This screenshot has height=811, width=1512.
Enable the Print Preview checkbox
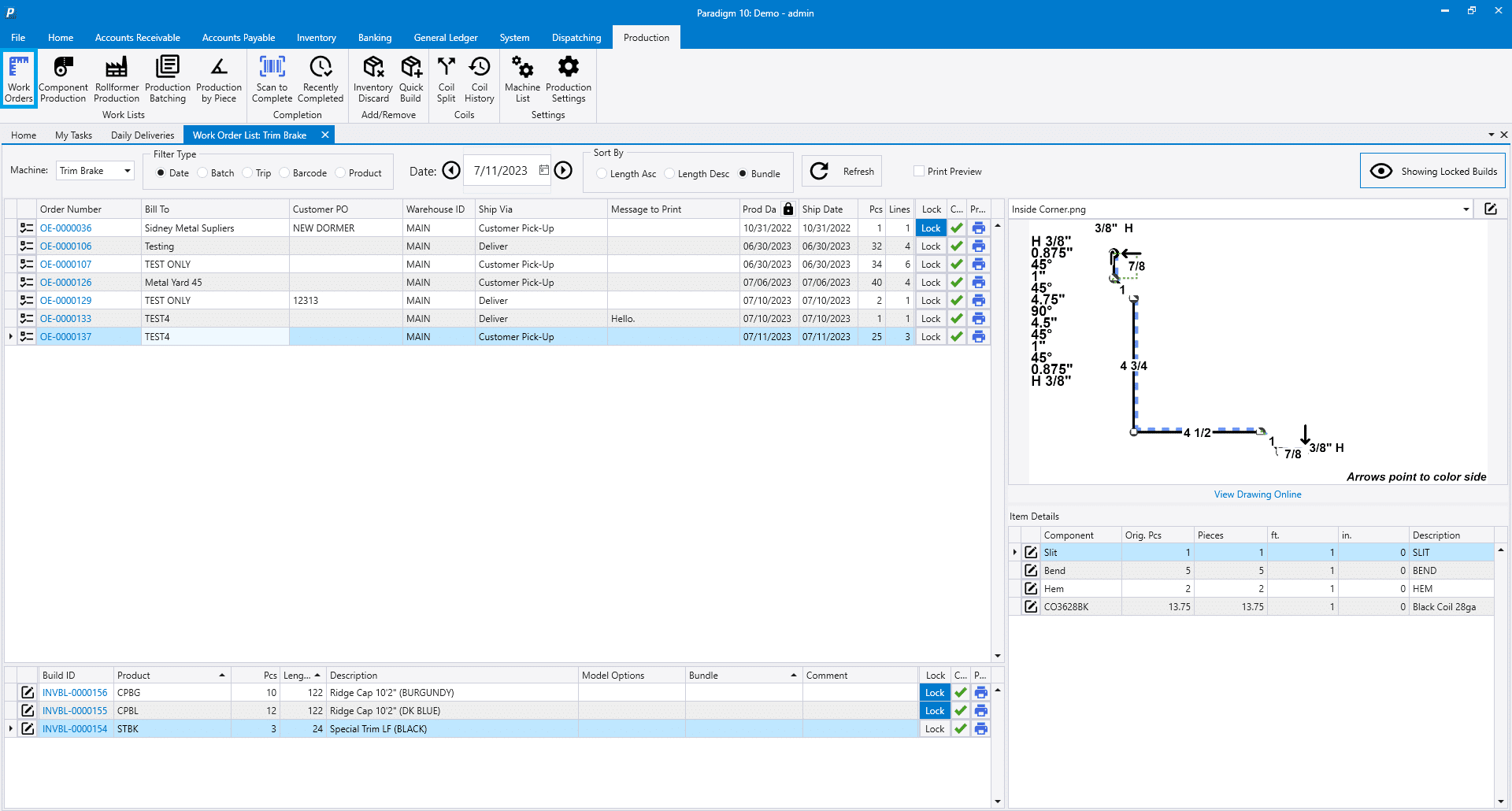tap(918, 172)
